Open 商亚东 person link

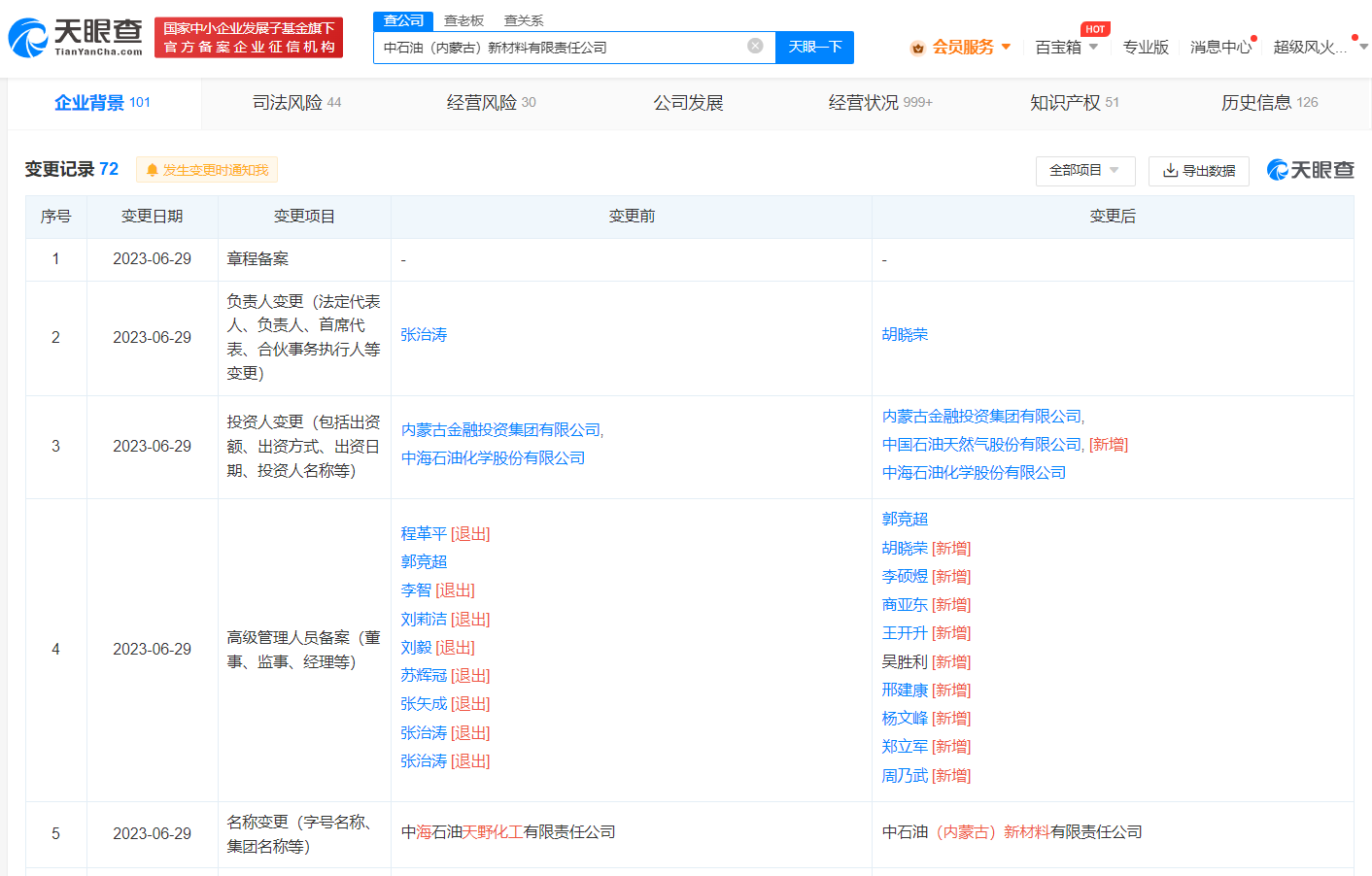pyautogui.click(x=905, y=604)
